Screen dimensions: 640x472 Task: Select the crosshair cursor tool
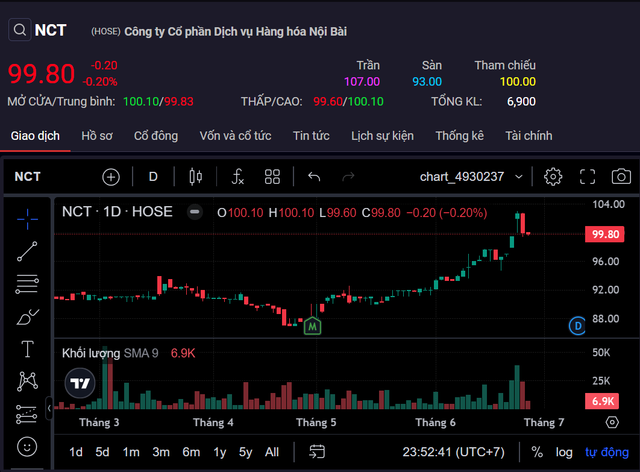point(27,219)
